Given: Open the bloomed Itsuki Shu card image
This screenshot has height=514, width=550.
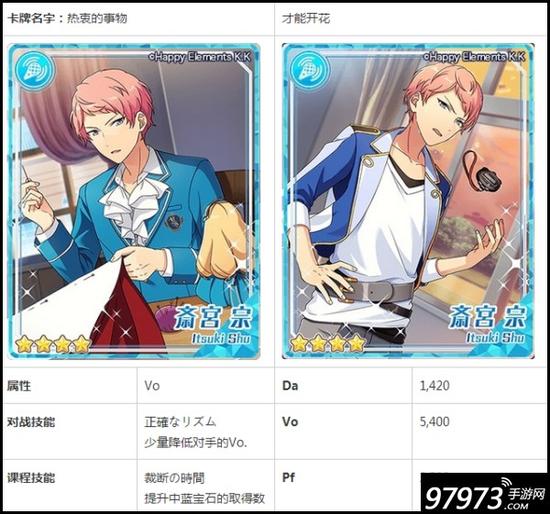Looking at the screenshot, I should [x=408, y=201].
